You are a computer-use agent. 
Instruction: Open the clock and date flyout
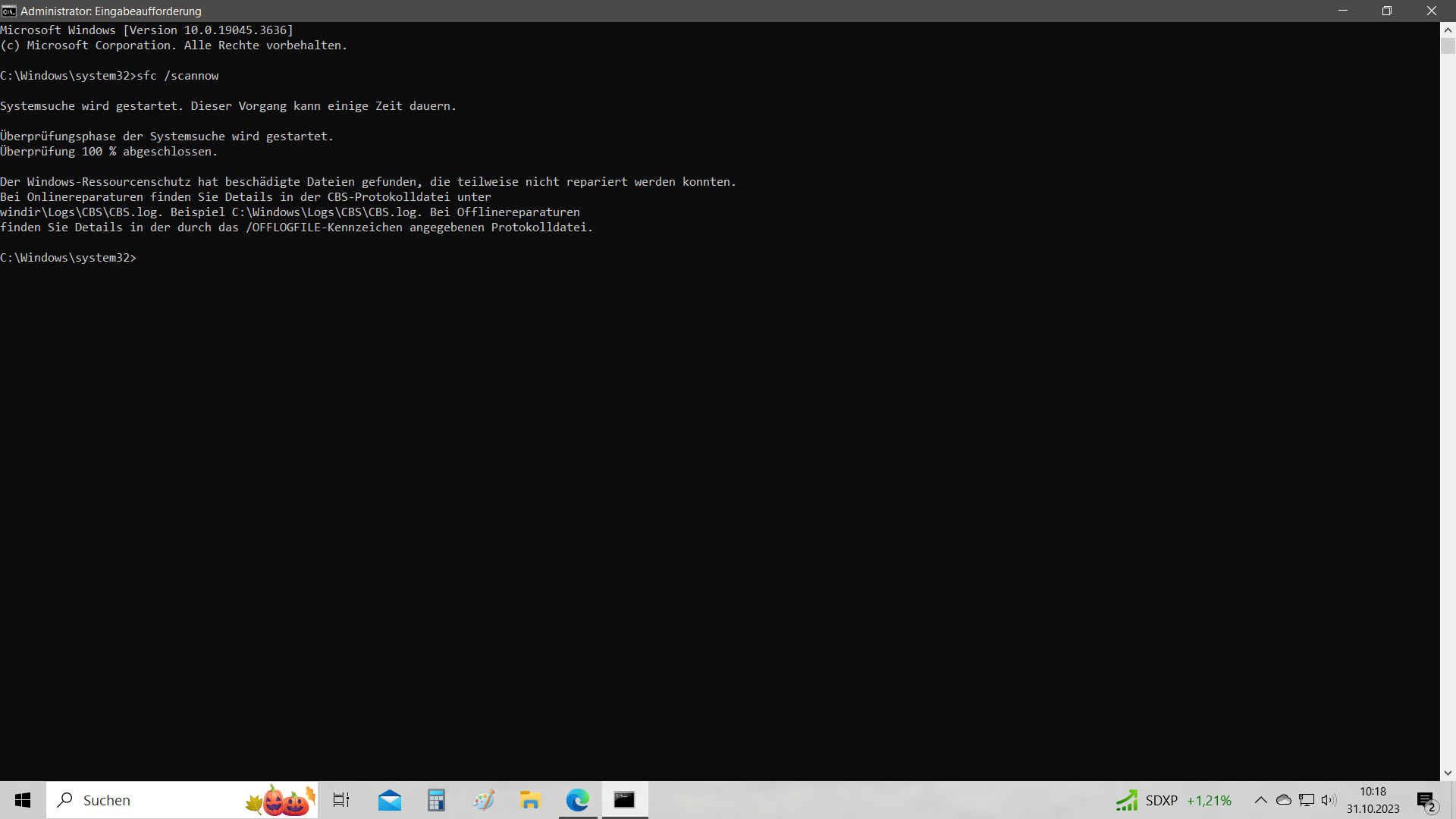pyautogui.click(x=1373, y=800)
